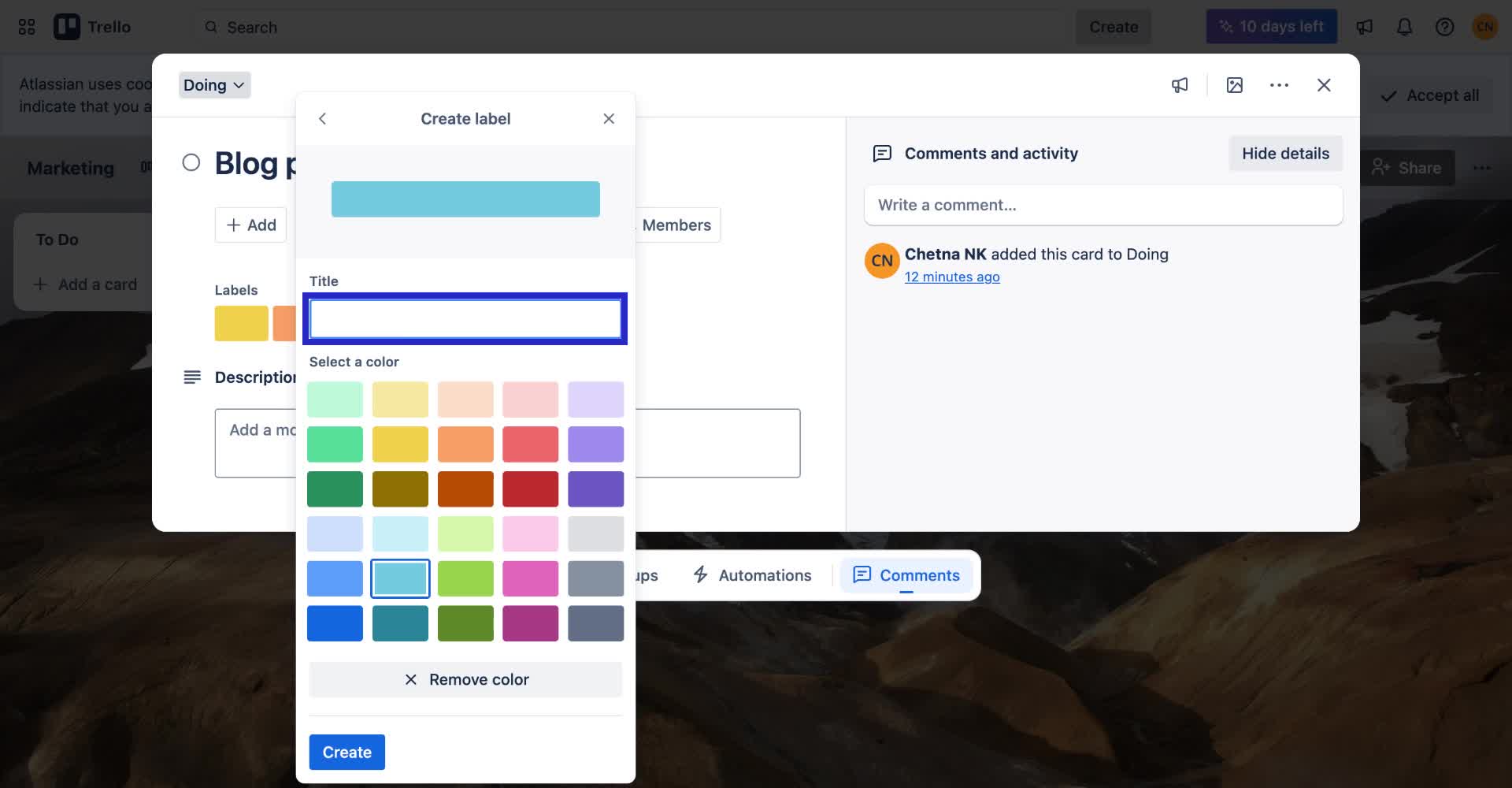Screen dimensions: 1512x788
Task: Click the announcements megaphone icon on the card
Action: (x=1179, y=85)
